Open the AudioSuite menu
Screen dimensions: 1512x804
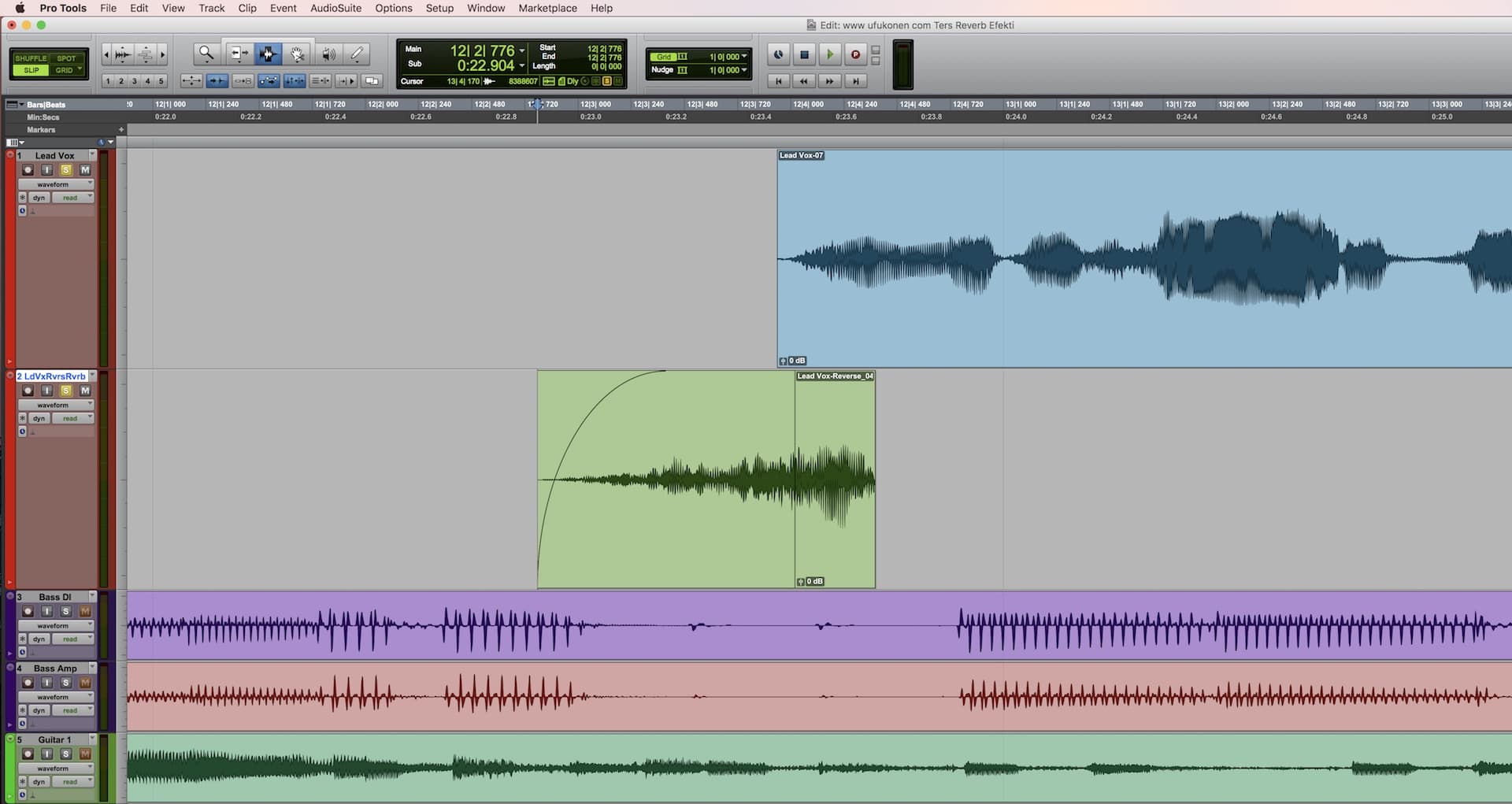335,8
